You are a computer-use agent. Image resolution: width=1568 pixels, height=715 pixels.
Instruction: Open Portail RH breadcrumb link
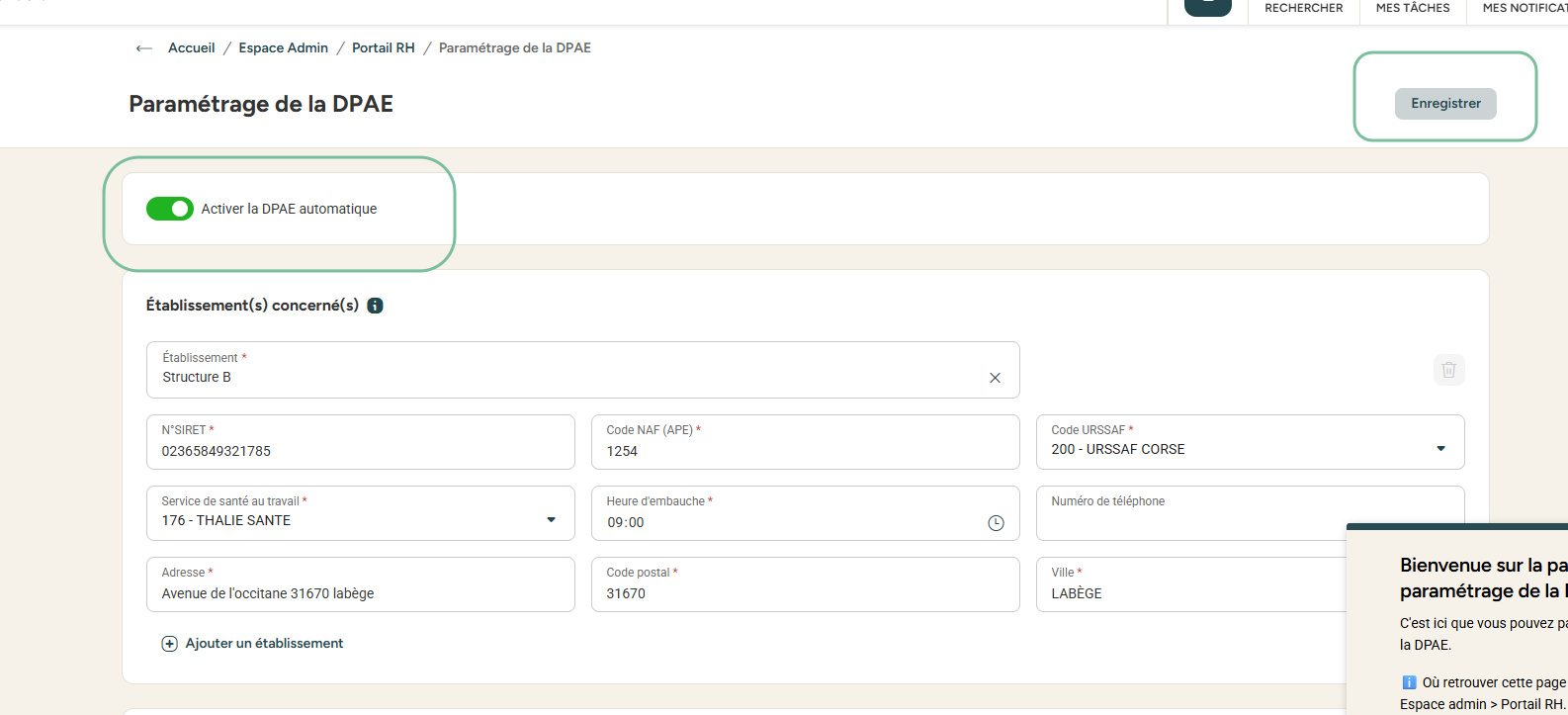click(x=383, y=48)
